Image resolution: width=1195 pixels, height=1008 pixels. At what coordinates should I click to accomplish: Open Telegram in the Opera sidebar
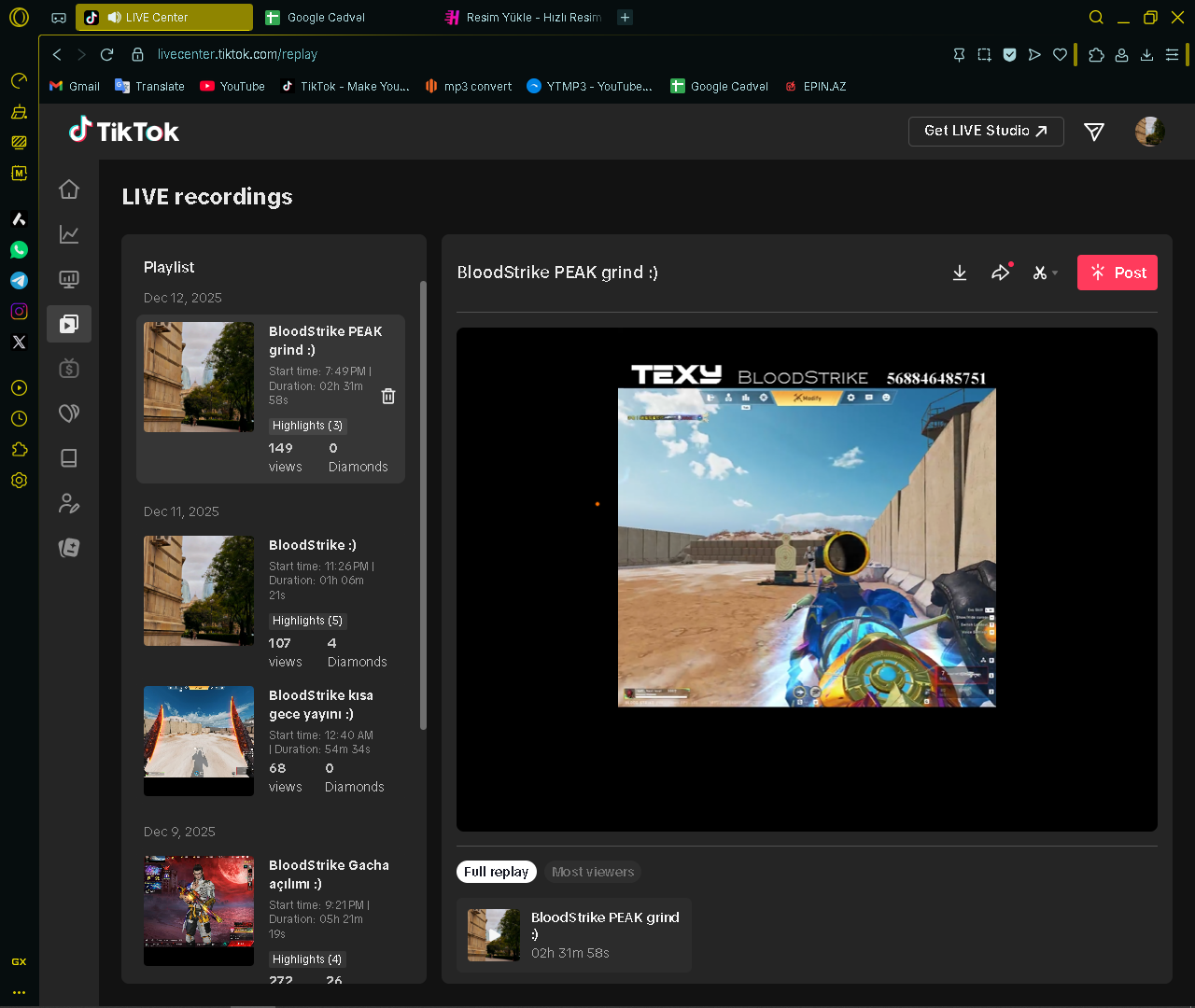tap(19, 281)
